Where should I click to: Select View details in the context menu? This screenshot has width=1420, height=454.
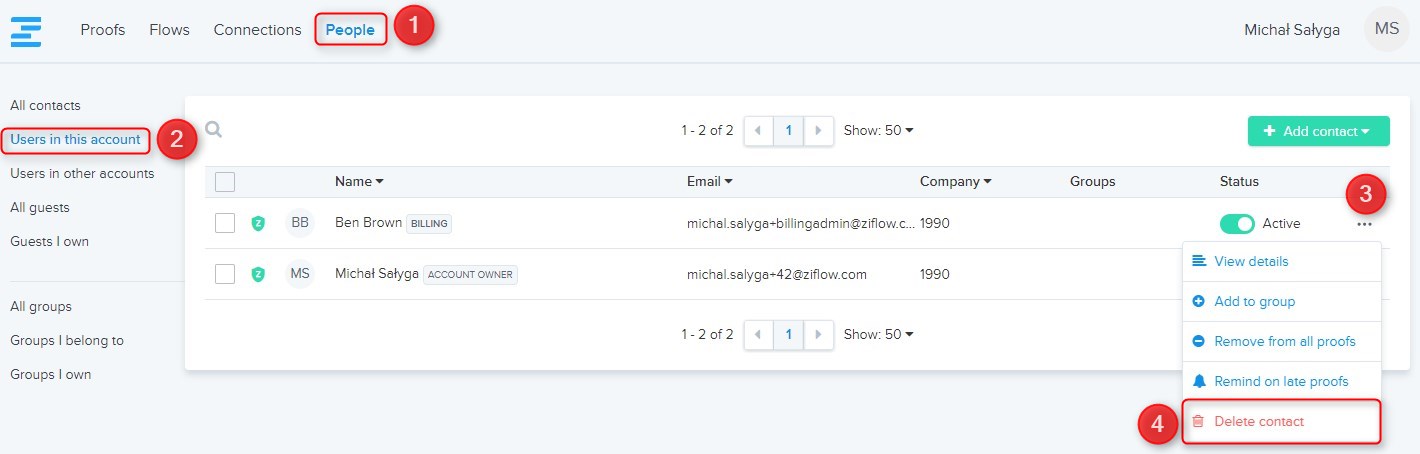pyautogui.click(x=1251, y=262)
